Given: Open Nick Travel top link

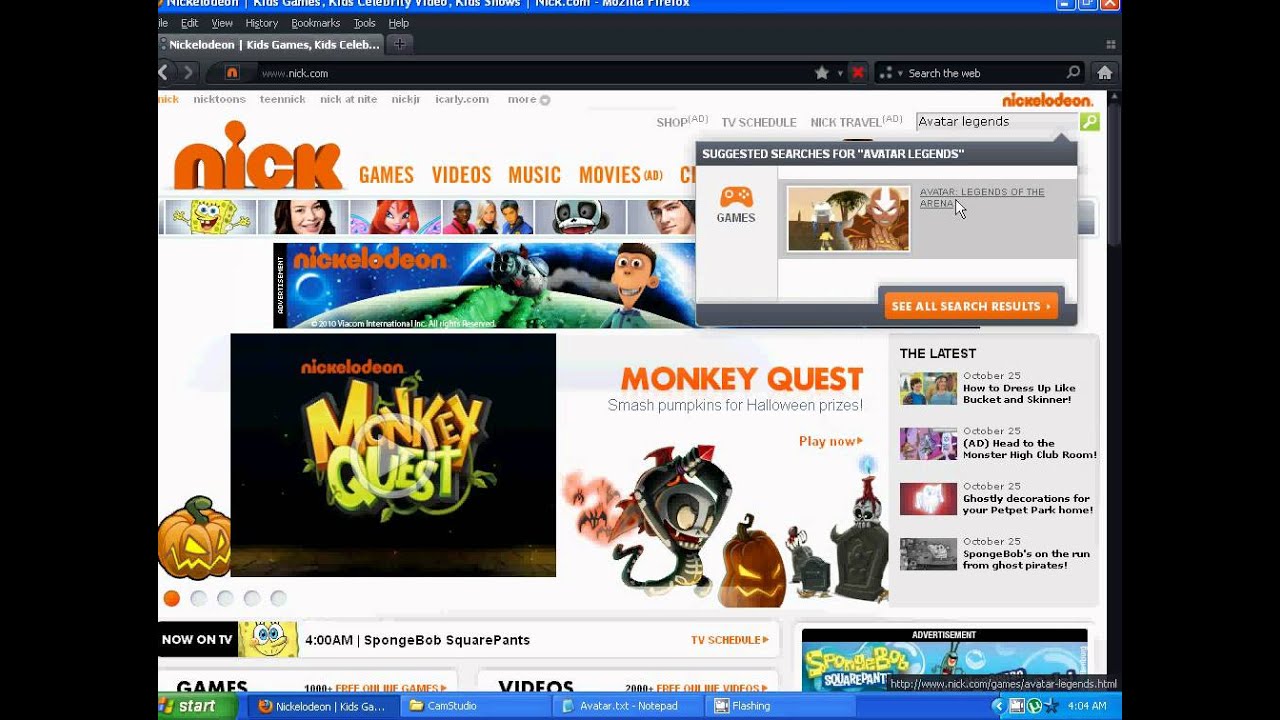Looking at the screenshot, I should click(856, 122).
